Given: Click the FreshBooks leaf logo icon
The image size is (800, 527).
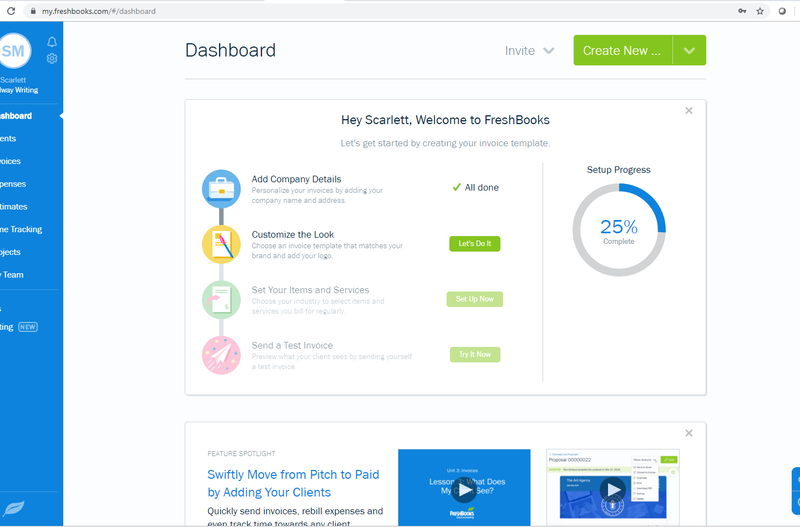Looking at the screenshot, I should pyautogui.click(x=14, y=508).
